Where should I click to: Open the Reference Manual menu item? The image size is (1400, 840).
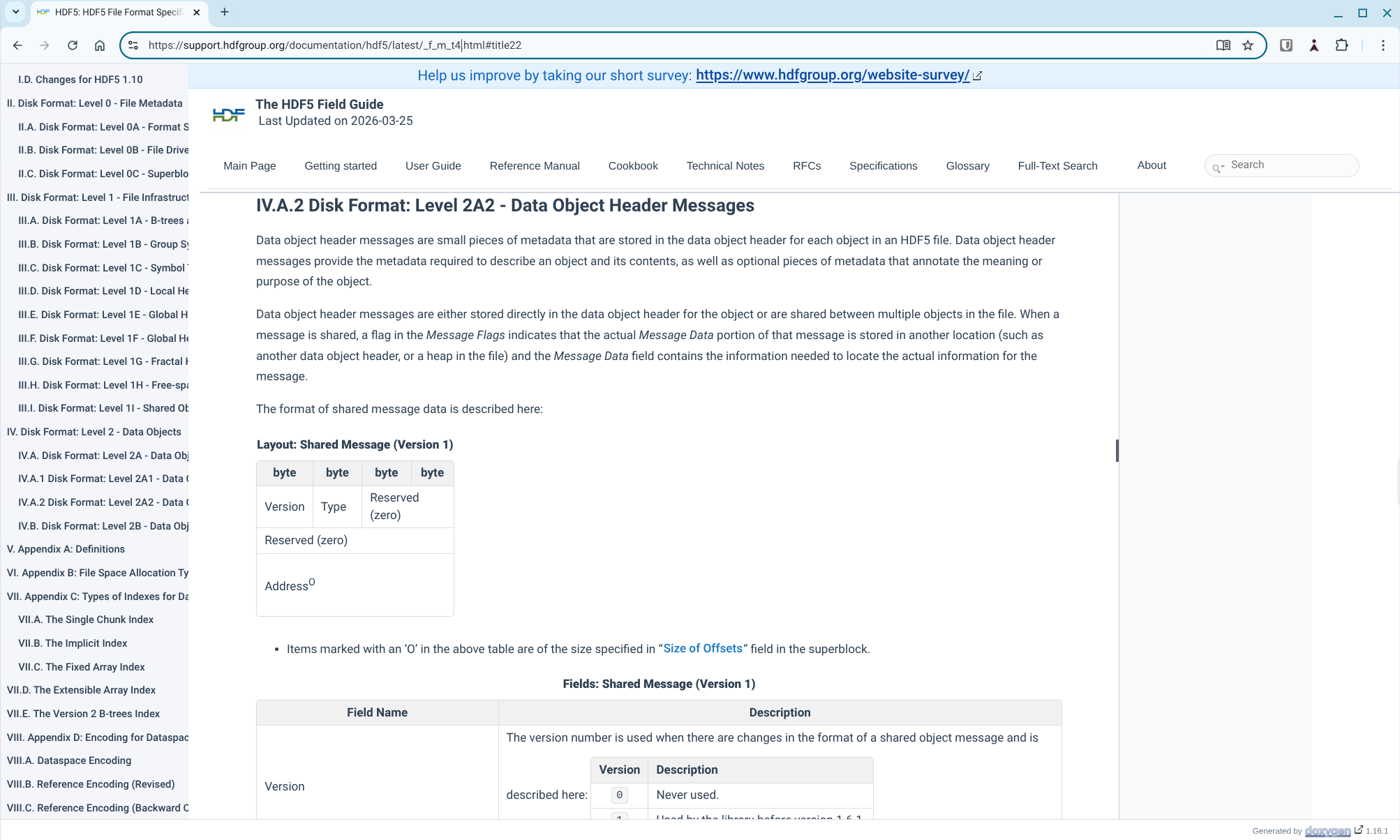[534, 166]
